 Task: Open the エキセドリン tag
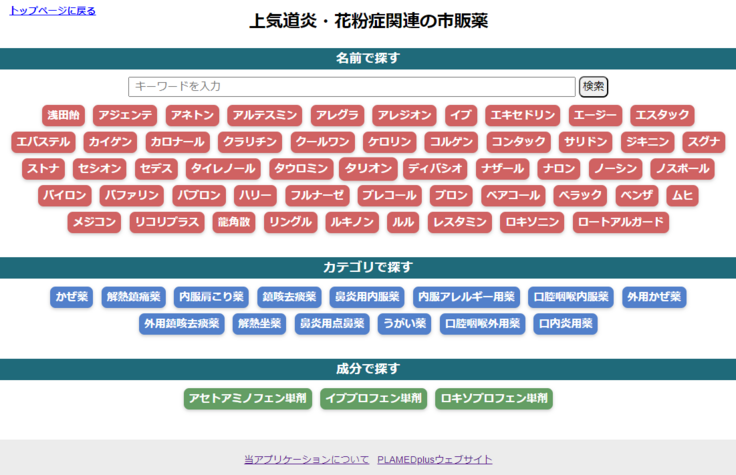click(522, 115)
